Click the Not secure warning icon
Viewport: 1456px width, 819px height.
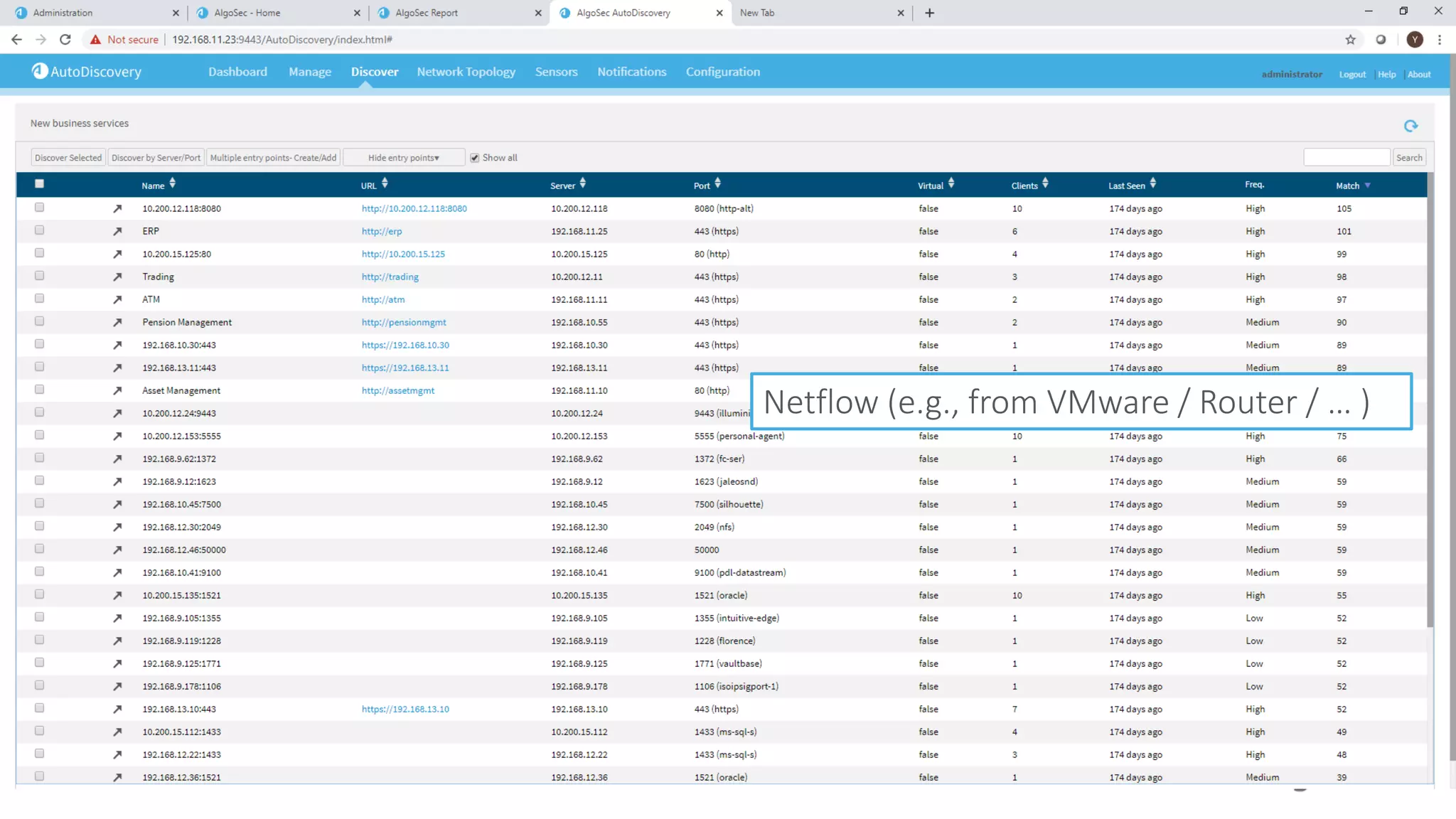point(95,39)
